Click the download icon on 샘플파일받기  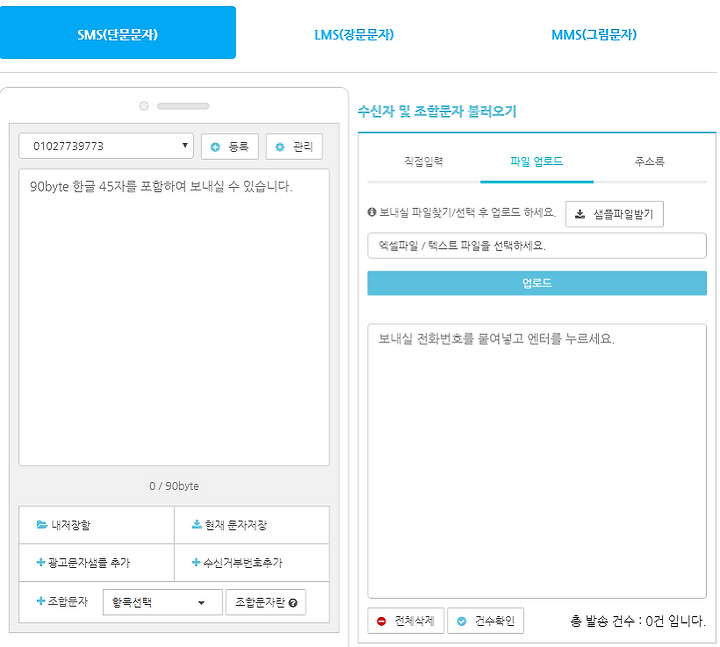580,214
